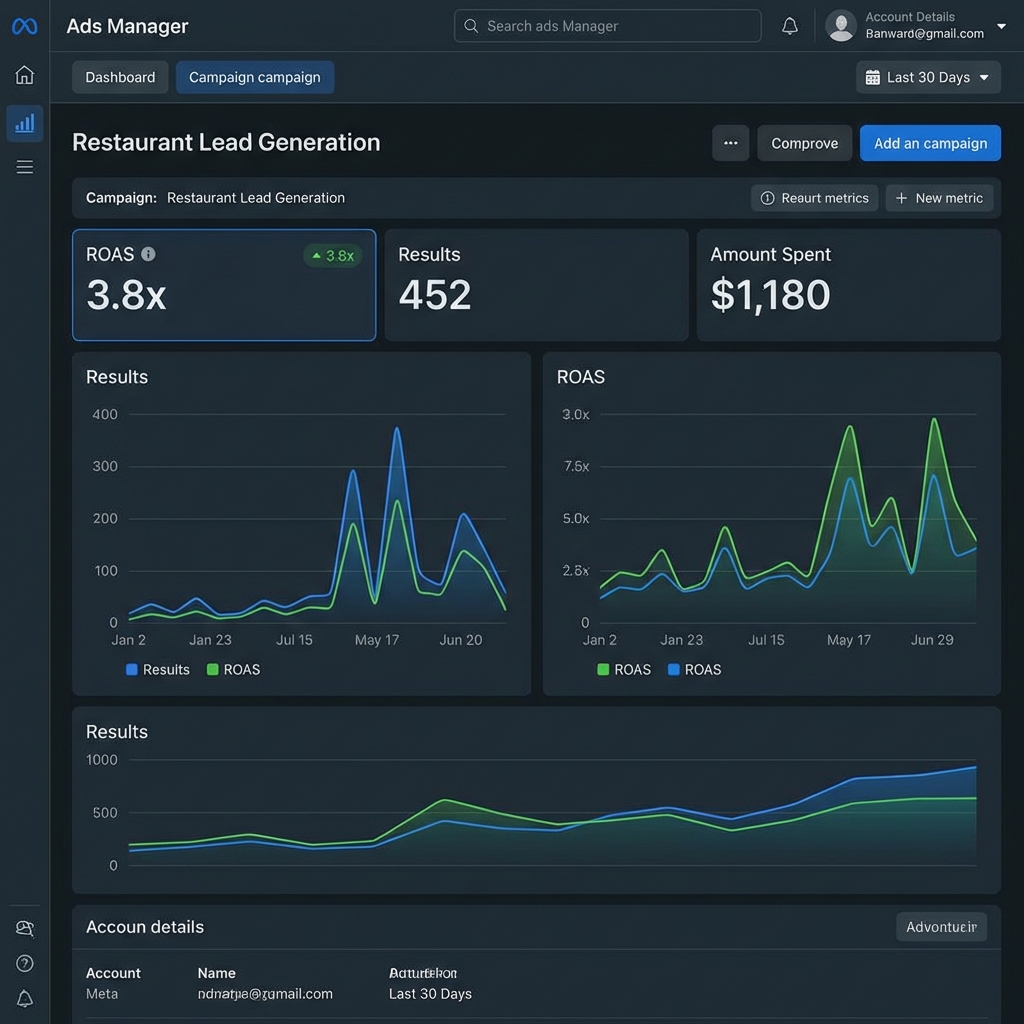Click the ellipsis options icon near Comprove

[x=730, y=143]
